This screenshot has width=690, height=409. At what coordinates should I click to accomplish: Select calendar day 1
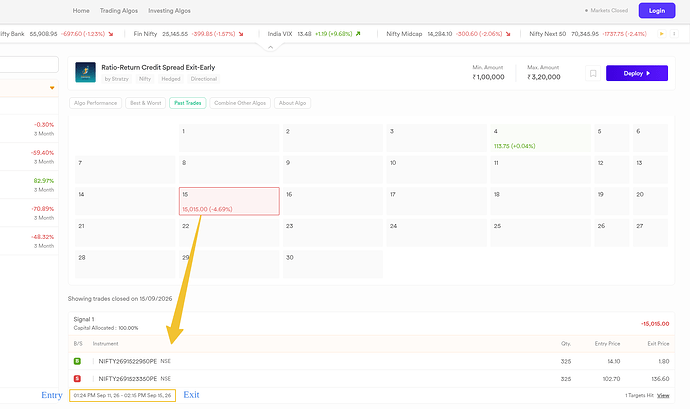click(x=229, y=138)
